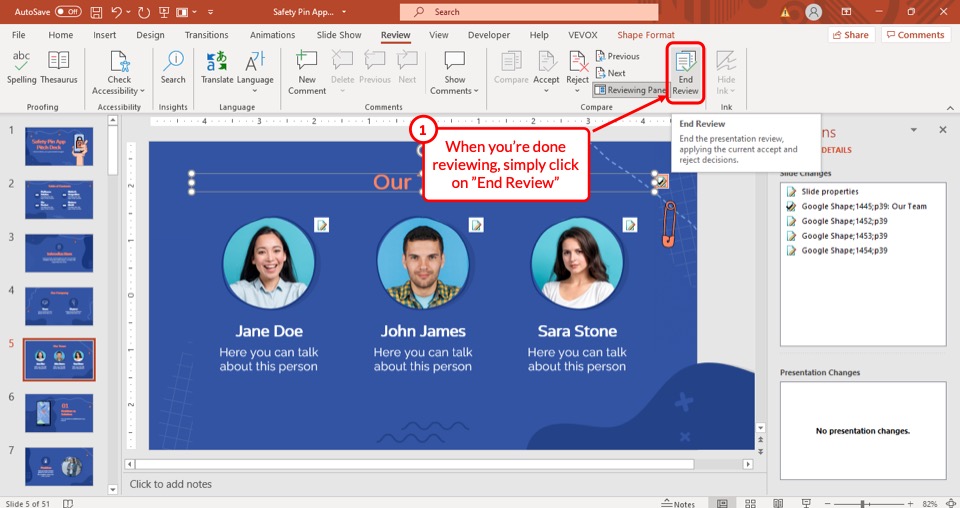Open the Undo history dropdown arrow

point(129,12)
